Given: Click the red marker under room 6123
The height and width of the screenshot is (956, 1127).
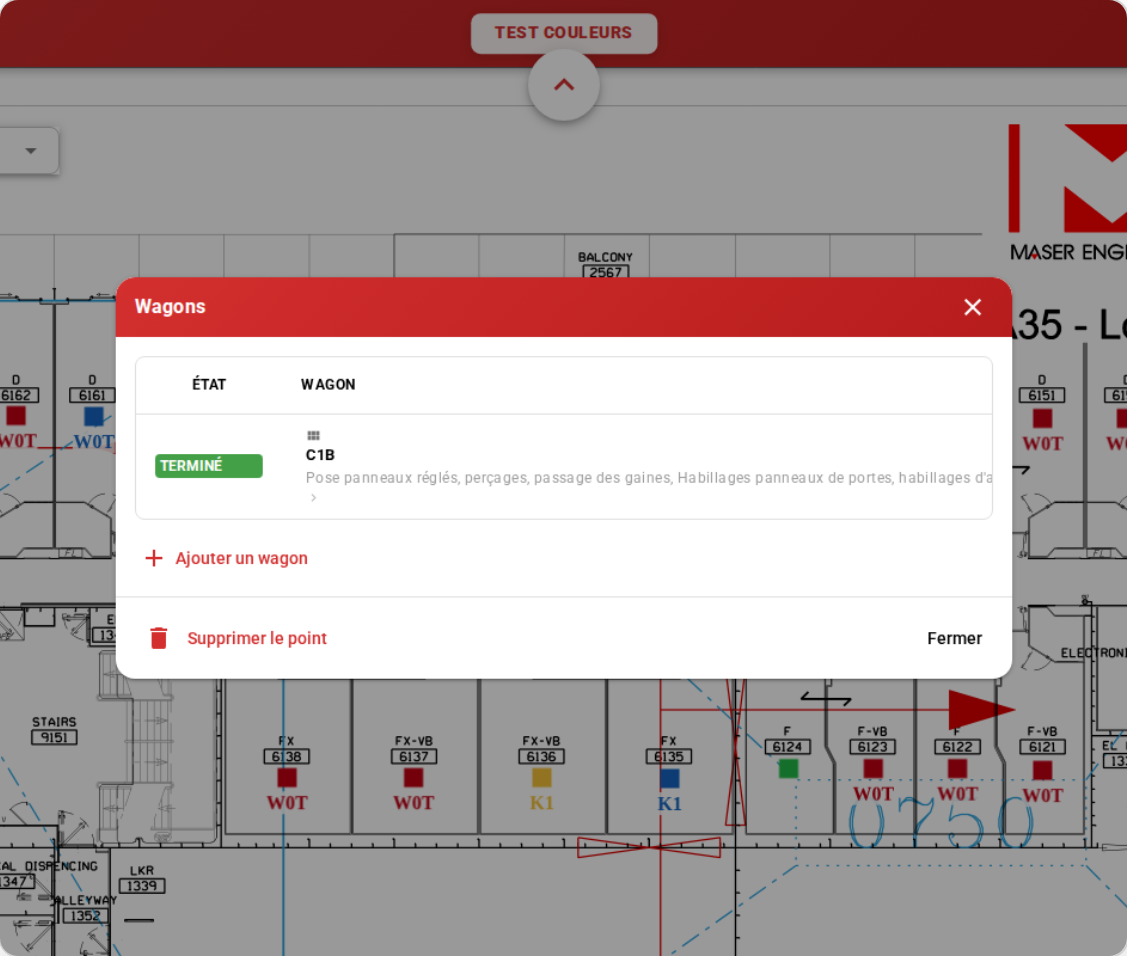Looking at the screenshot, I should (x=873, y=769).
